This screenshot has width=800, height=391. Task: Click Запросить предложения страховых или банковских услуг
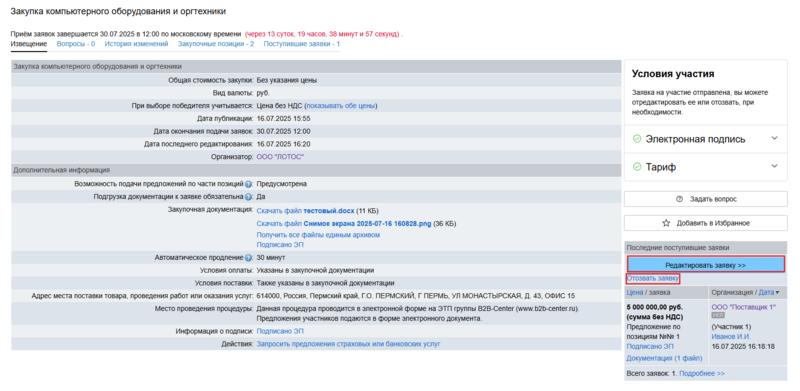[348, 344]
